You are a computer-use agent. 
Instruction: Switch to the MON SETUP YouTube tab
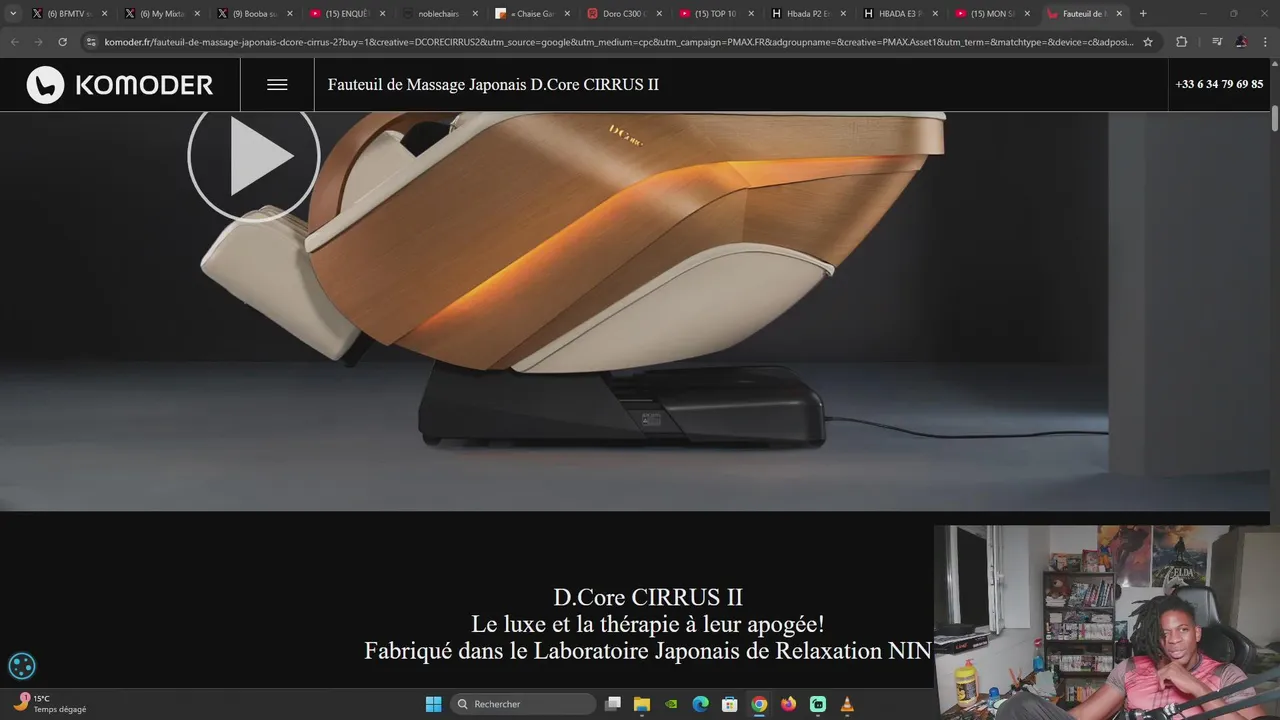992,14
